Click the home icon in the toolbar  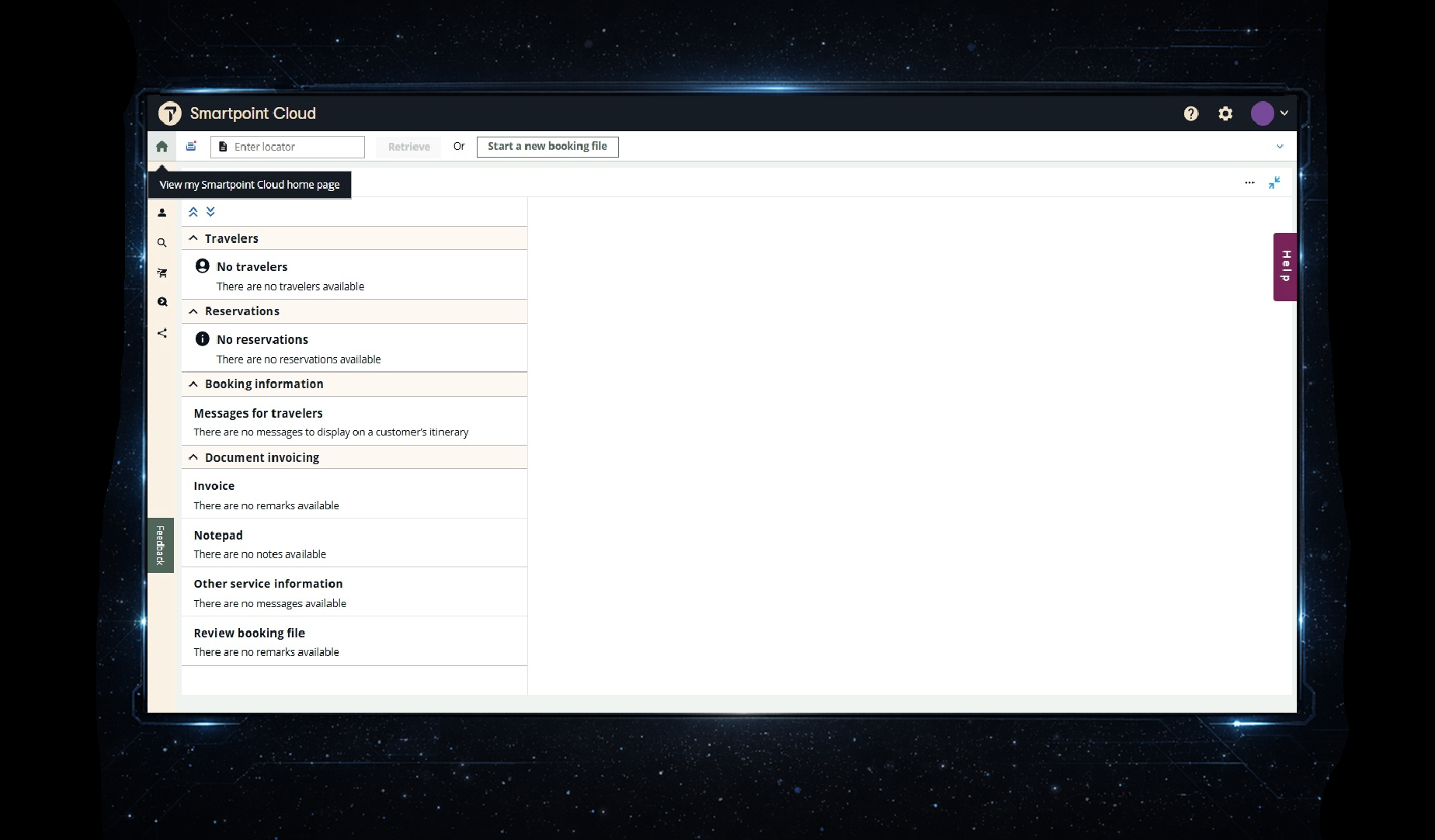pos(162,146)
